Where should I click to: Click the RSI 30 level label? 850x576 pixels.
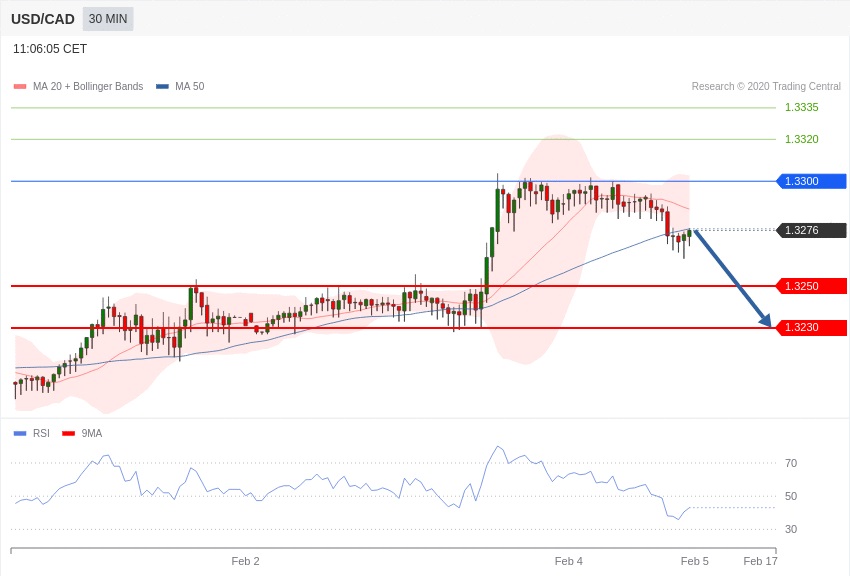coord(791,529)
